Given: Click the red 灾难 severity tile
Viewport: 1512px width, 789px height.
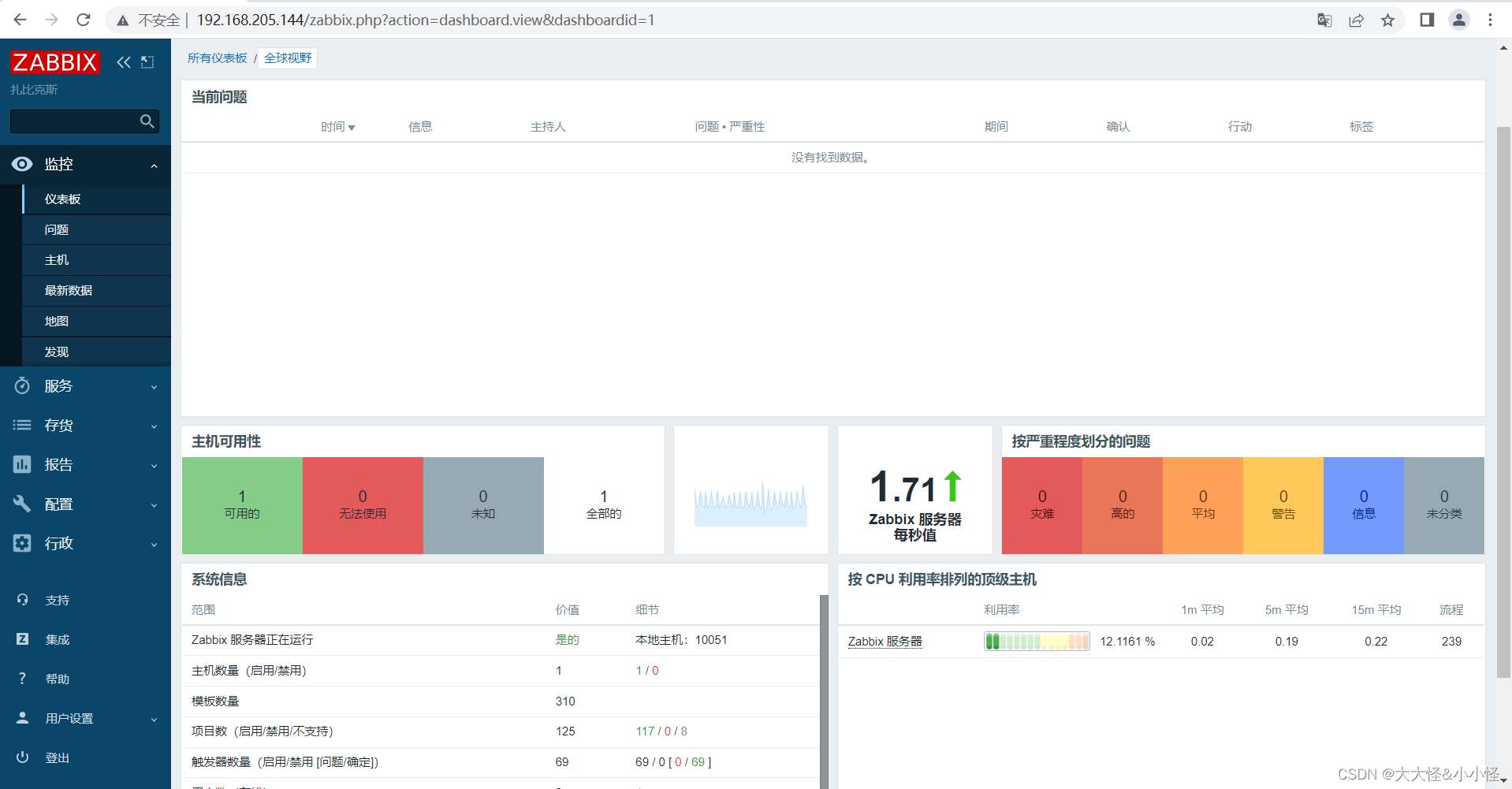Looking at the screenshot, I should (x=1042, y=505).
